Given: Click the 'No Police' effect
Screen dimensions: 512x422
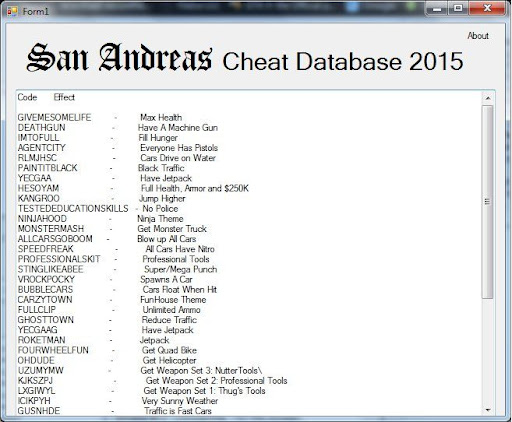Looking at the screenshot, I should click(160, 208).
